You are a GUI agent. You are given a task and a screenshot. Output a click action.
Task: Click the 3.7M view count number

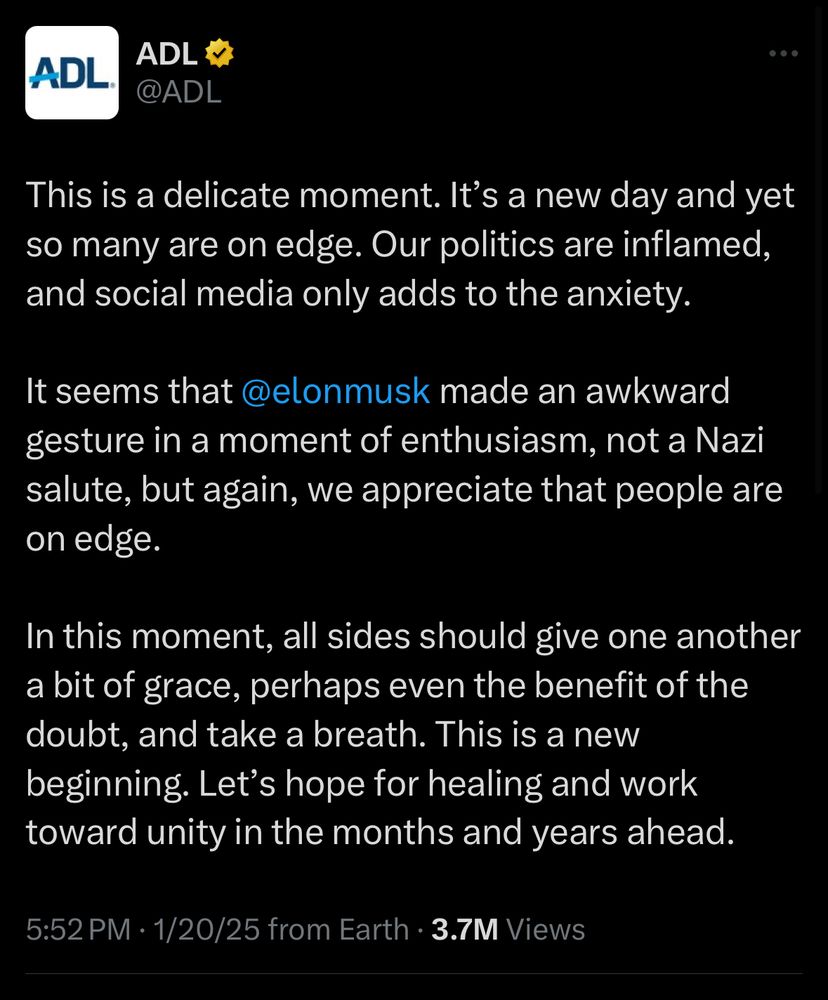(464, 929)
